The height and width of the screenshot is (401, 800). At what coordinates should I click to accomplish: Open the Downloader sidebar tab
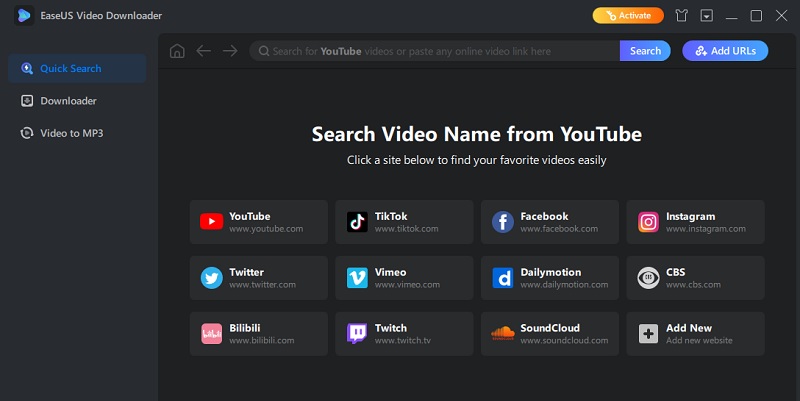(x=77, y=101)
